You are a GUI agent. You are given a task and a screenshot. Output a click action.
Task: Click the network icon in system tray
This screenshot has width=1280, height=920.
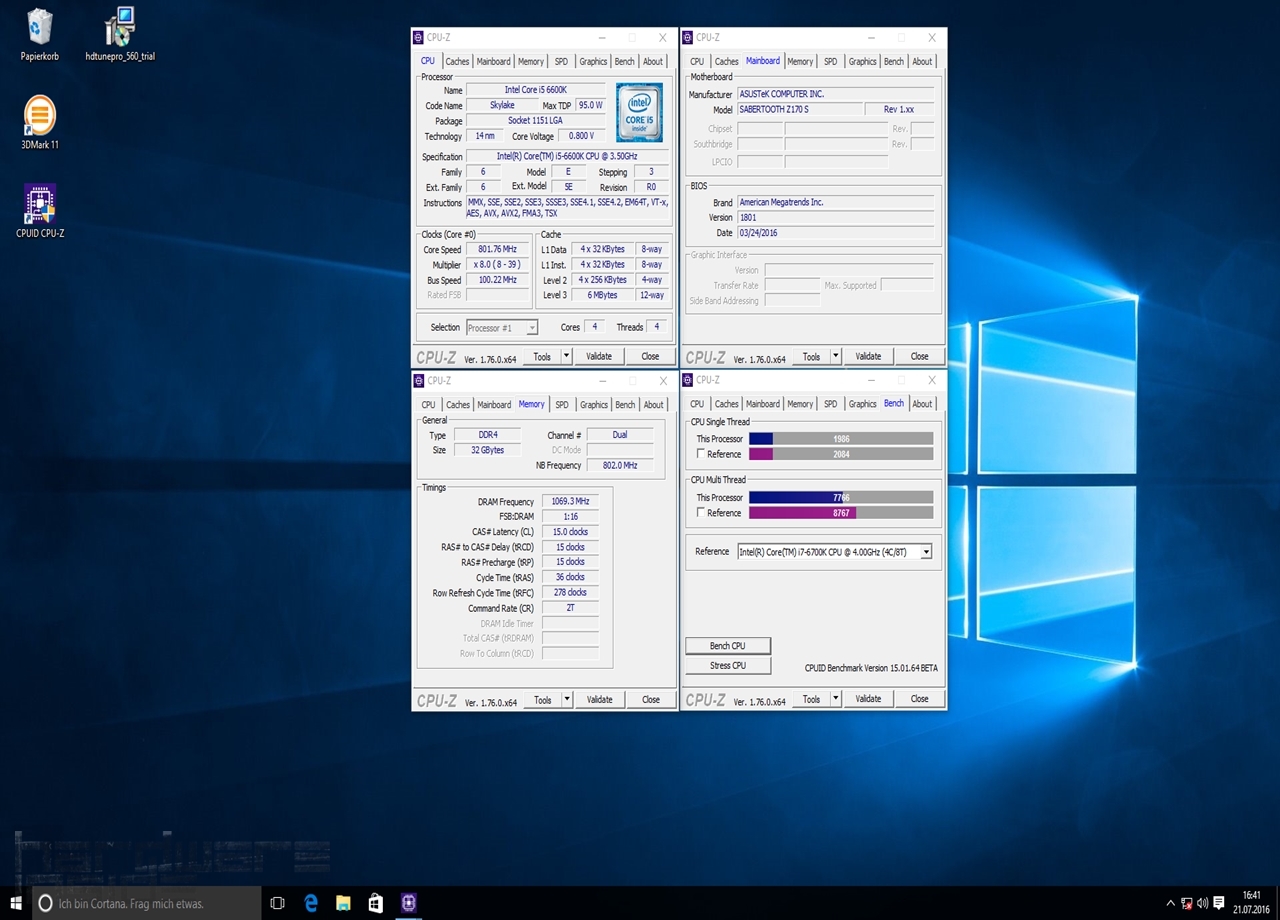[x=1186, y=903]
